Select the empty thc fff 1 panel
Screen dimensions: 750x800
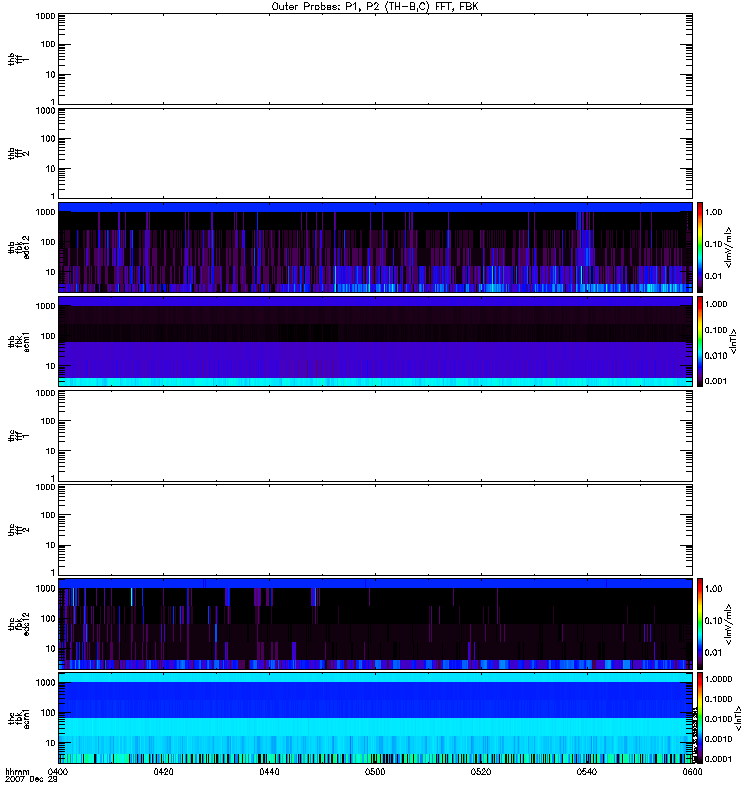(375, 436)
